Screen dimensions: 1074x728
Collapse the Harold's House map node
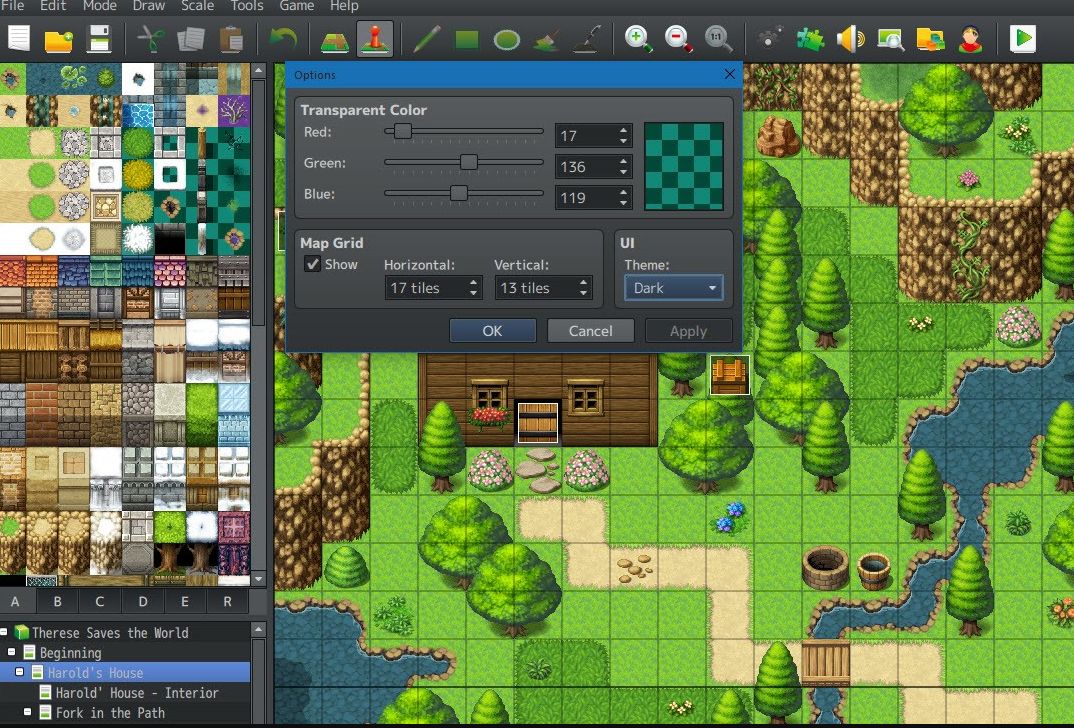click(19, 671)
